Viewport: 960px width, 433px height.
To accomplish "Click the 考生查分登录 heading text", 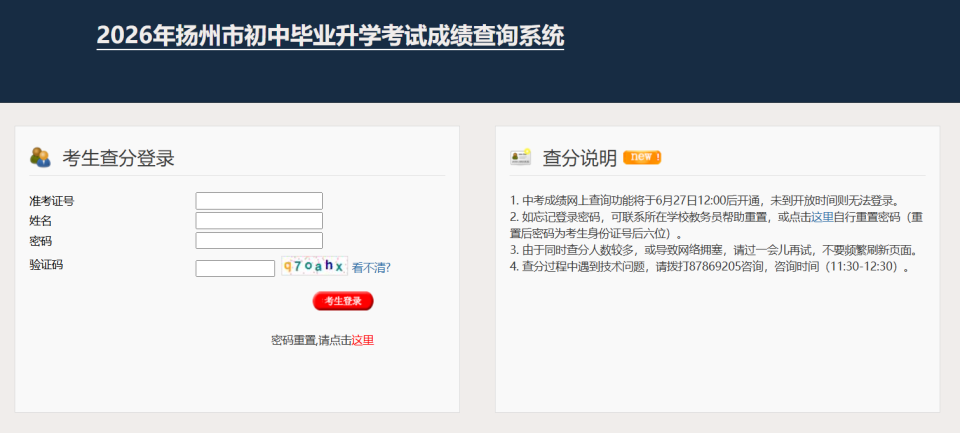I will [x=118, y=158].
